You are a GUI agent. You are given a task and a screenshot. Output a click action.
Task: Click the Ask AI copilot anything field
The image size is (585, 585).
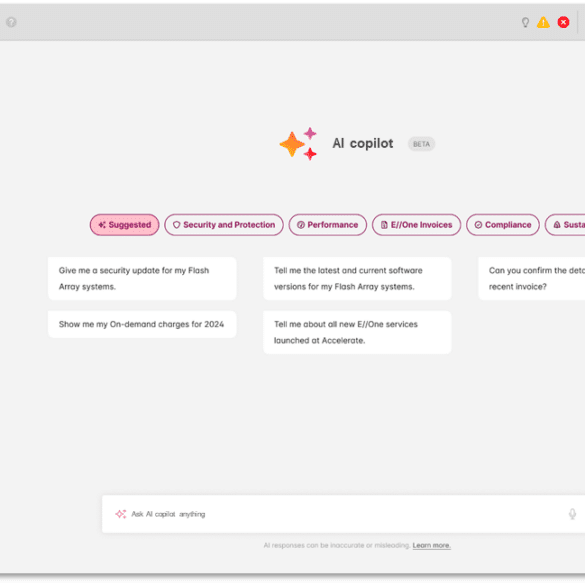click(x=343, y=514)
